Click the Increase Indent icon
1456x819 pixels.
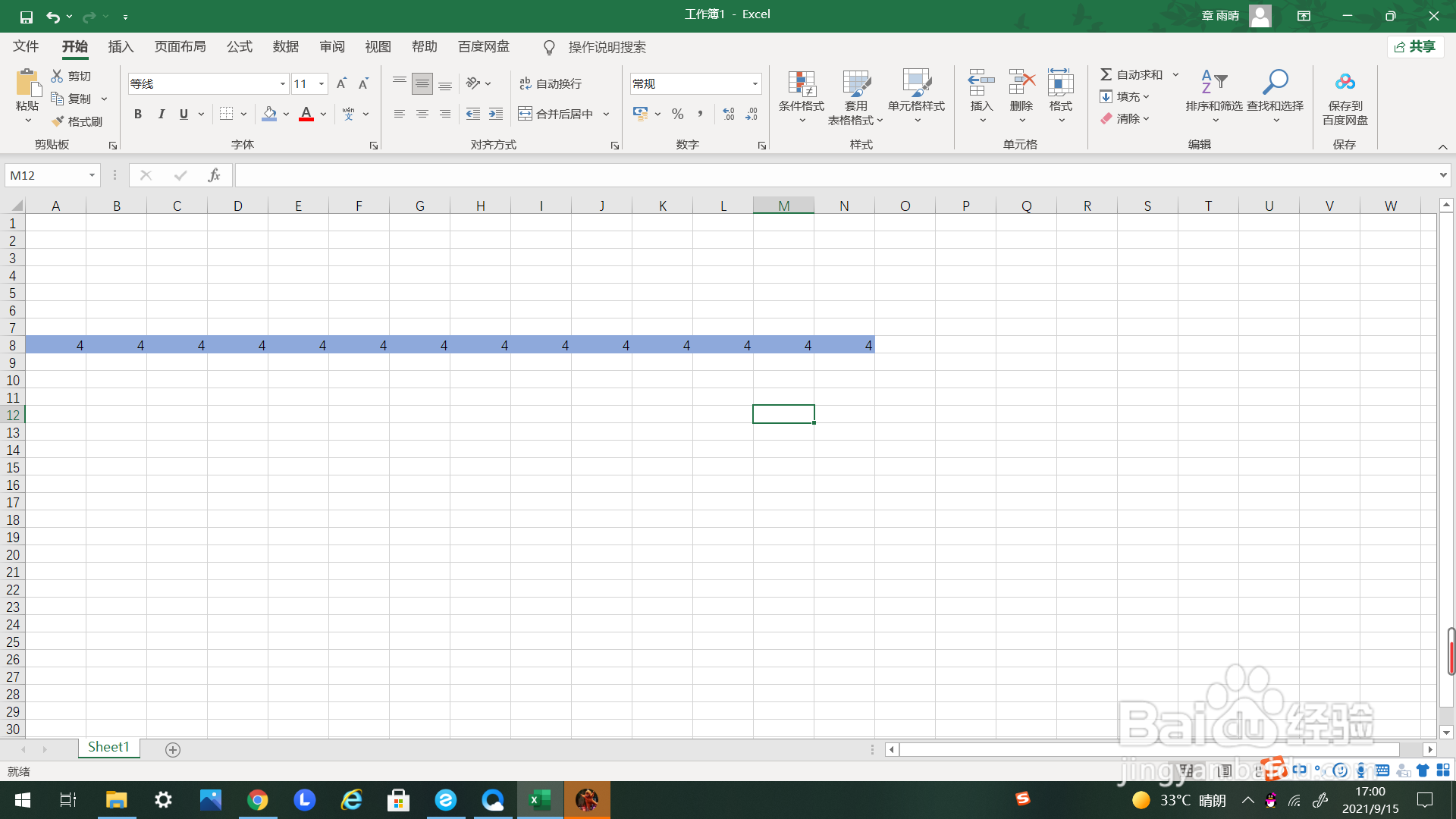(496, 114)
